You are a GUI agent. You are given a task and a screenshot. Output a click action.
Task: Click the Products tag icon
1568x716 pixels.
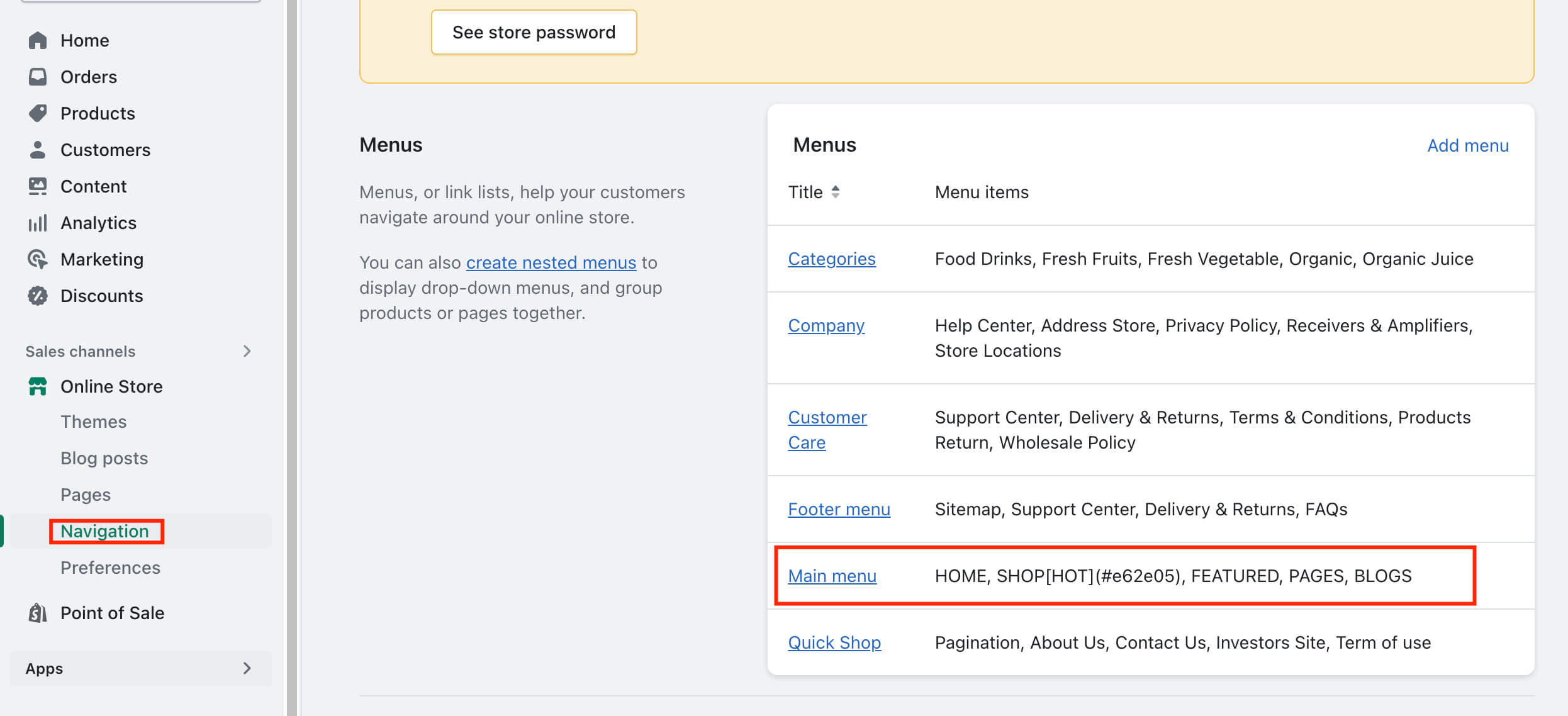(38, 113)
